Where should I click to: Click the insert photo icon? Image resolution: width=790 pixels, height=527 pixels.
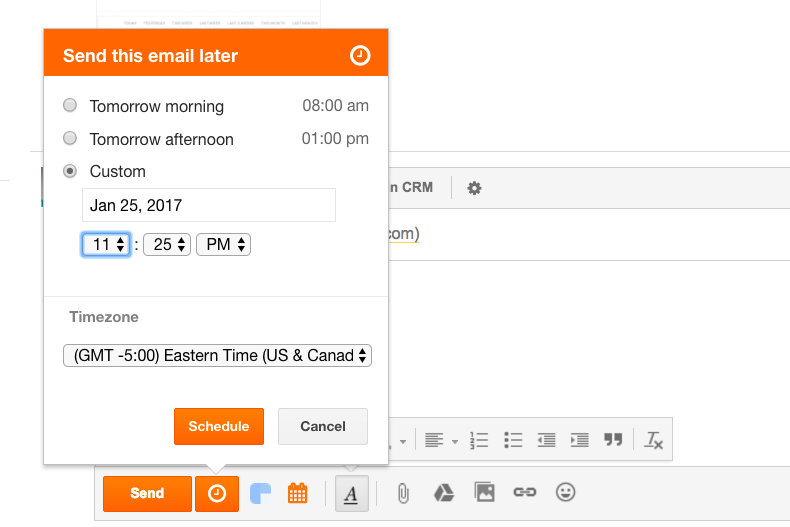[485, 492]
